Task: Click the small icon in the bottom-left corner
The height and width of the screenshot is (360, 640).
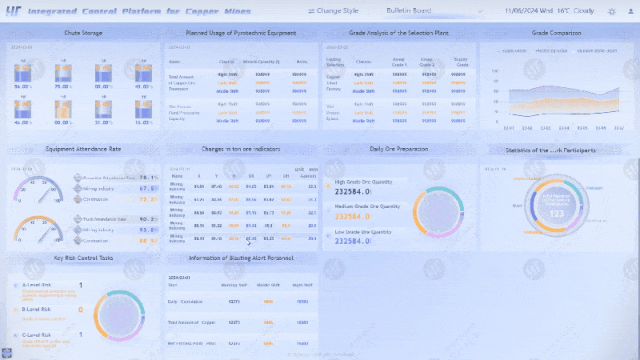Action: pyautogui.click(x=7, y=353)
